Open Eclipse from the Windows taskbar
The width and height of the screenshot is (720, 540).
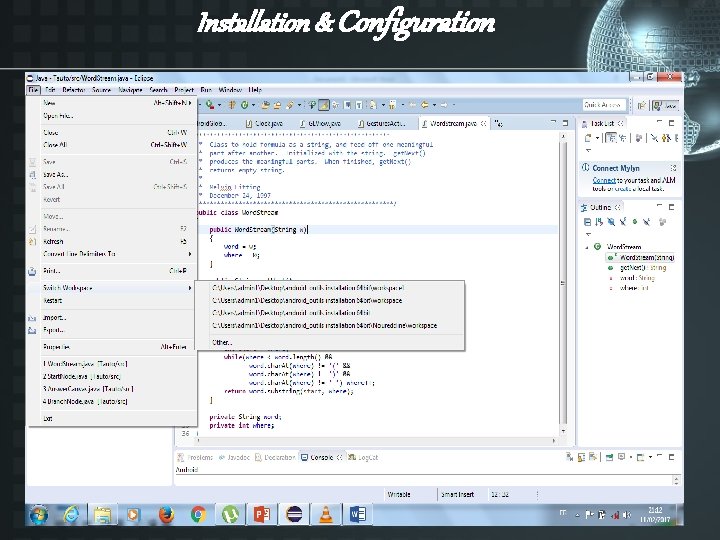click(x=294, y=515)
